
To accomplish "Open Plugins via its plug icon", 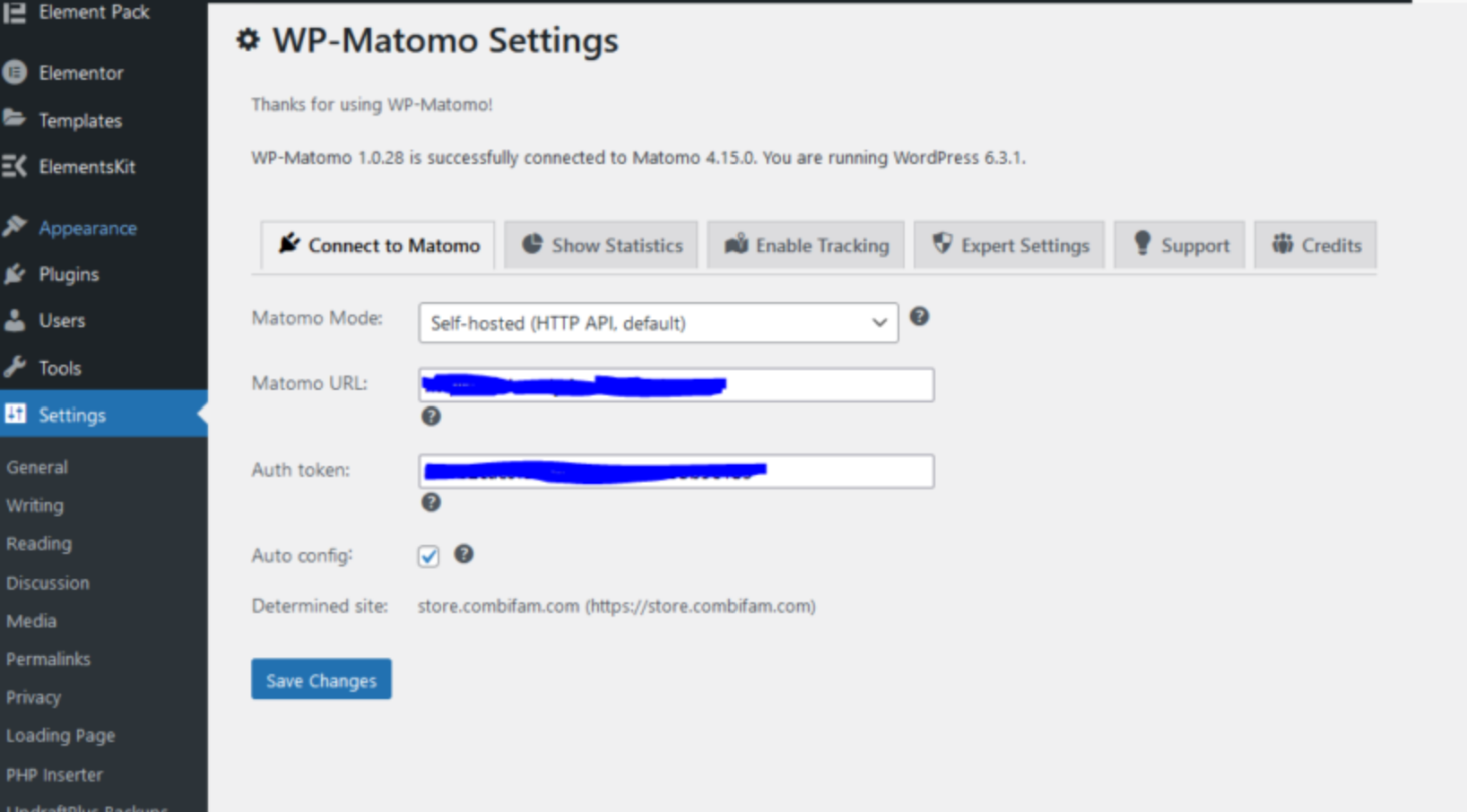I will (x=15, y=274).
